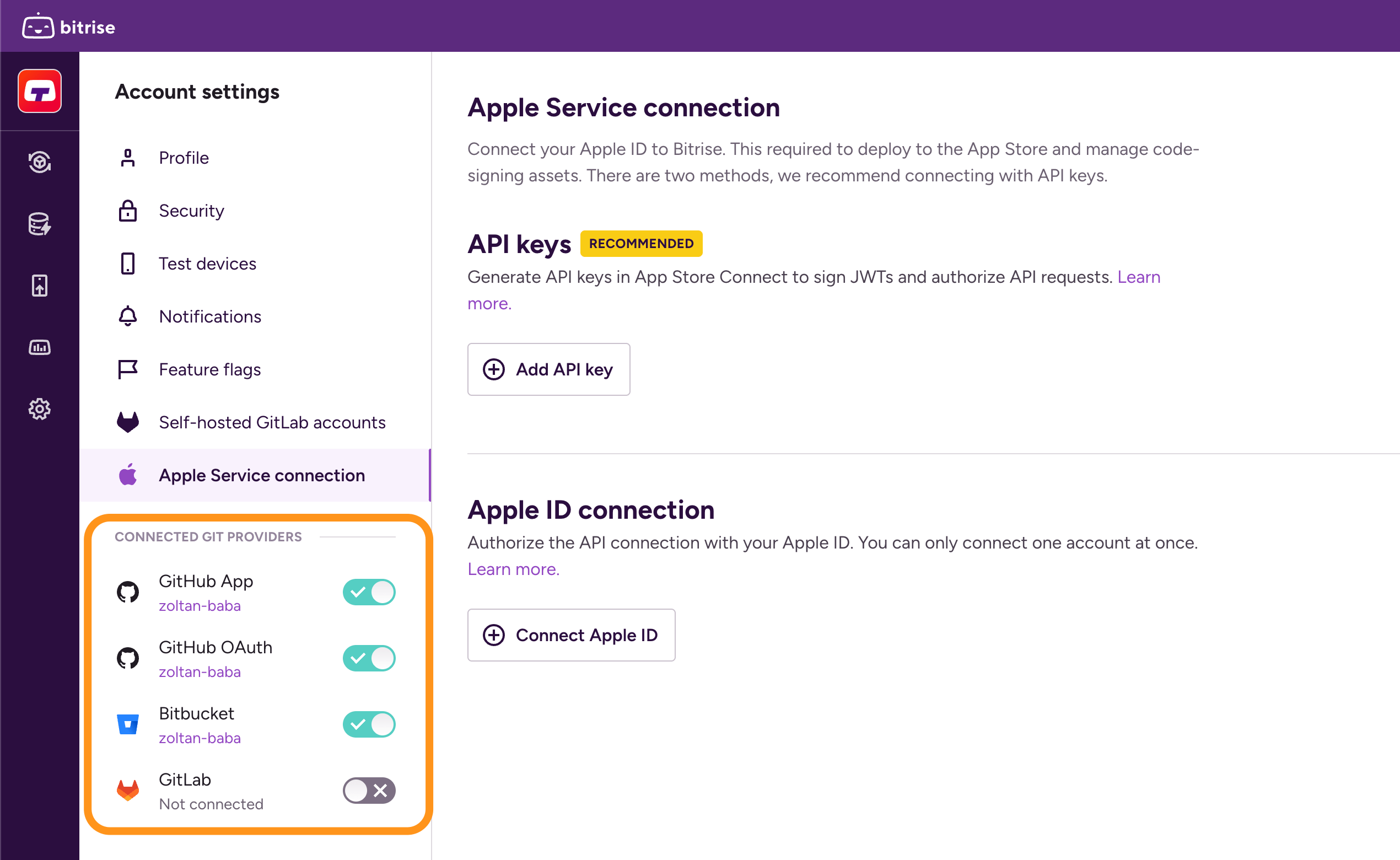
Task: Click plus icon in Add API key
Action: (493, 369)
